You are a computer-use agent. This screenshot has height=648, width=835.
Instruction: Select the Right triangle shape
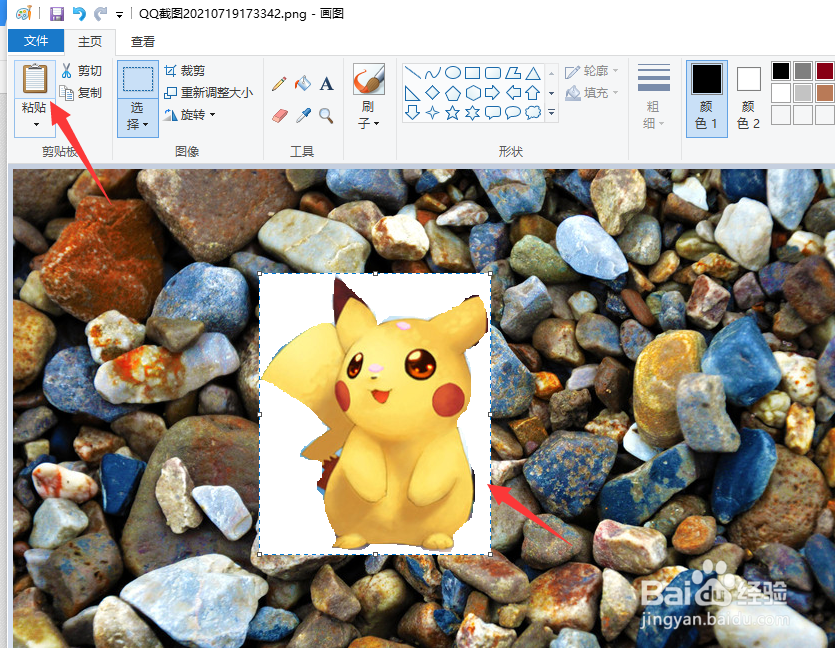pos(413,93)
